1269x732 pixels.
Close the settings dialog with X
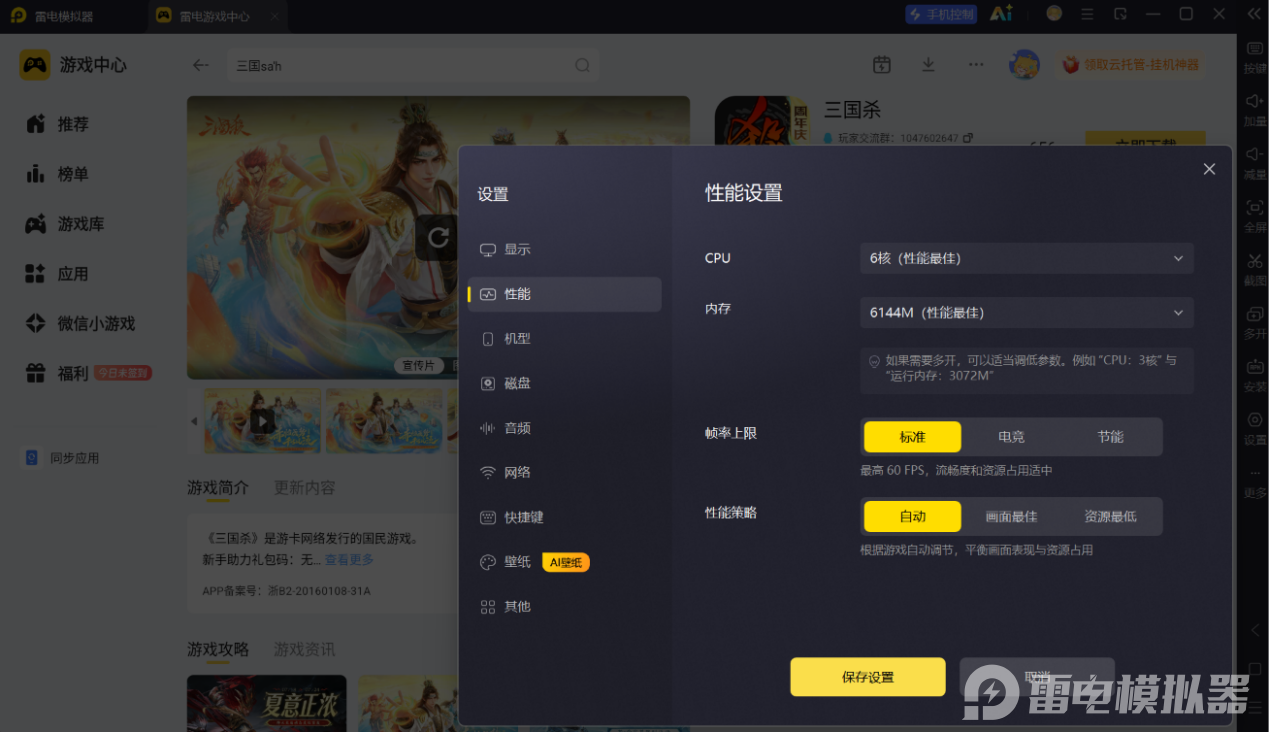1209,169
